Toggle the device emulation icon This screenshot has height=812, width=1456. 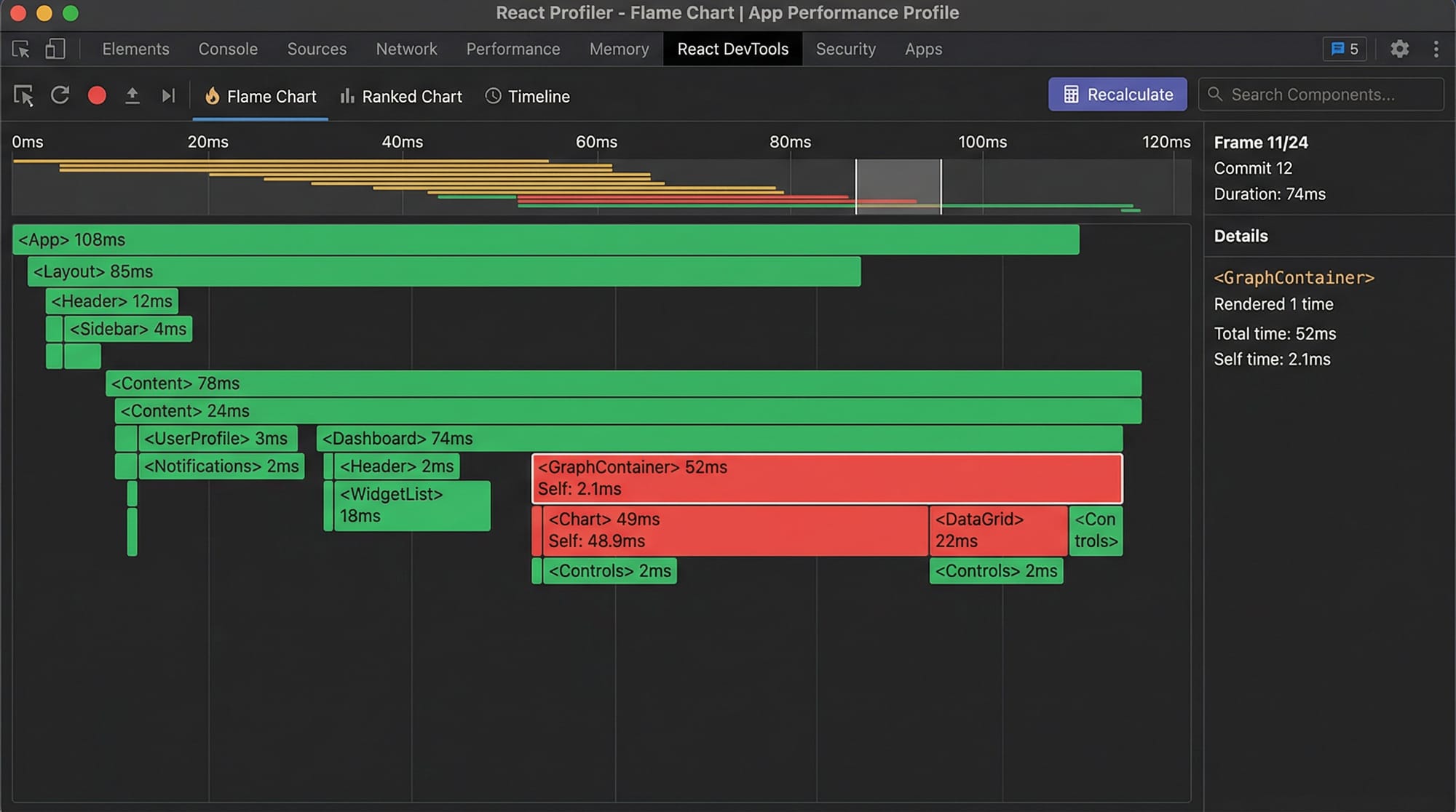coord(55,49)
